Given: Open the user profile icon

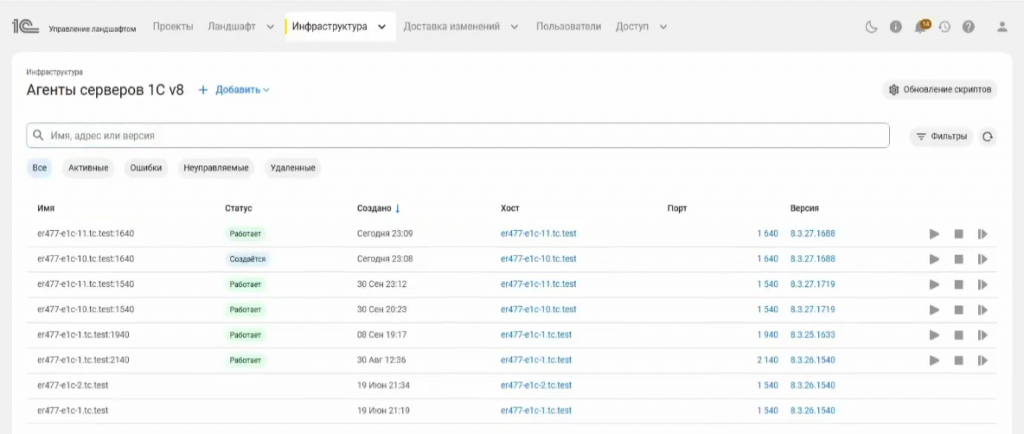Looking at the screenshot, I should coord(1002,27).
